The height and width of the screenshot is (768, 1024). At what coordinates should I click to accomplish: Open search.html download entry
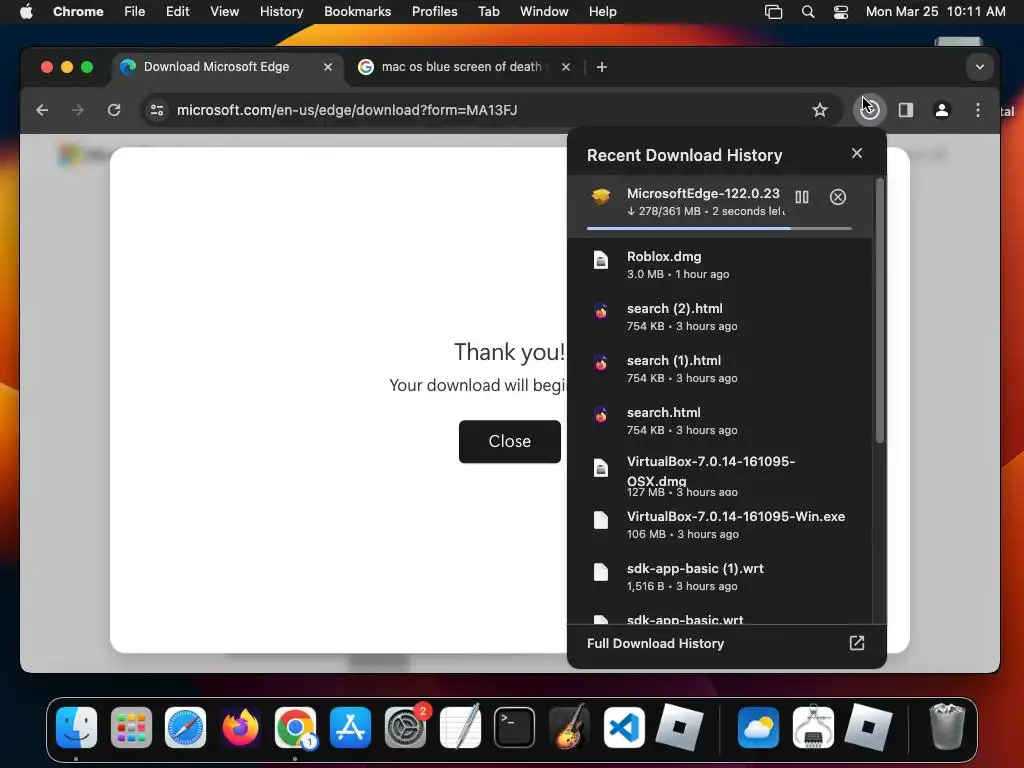720,421
